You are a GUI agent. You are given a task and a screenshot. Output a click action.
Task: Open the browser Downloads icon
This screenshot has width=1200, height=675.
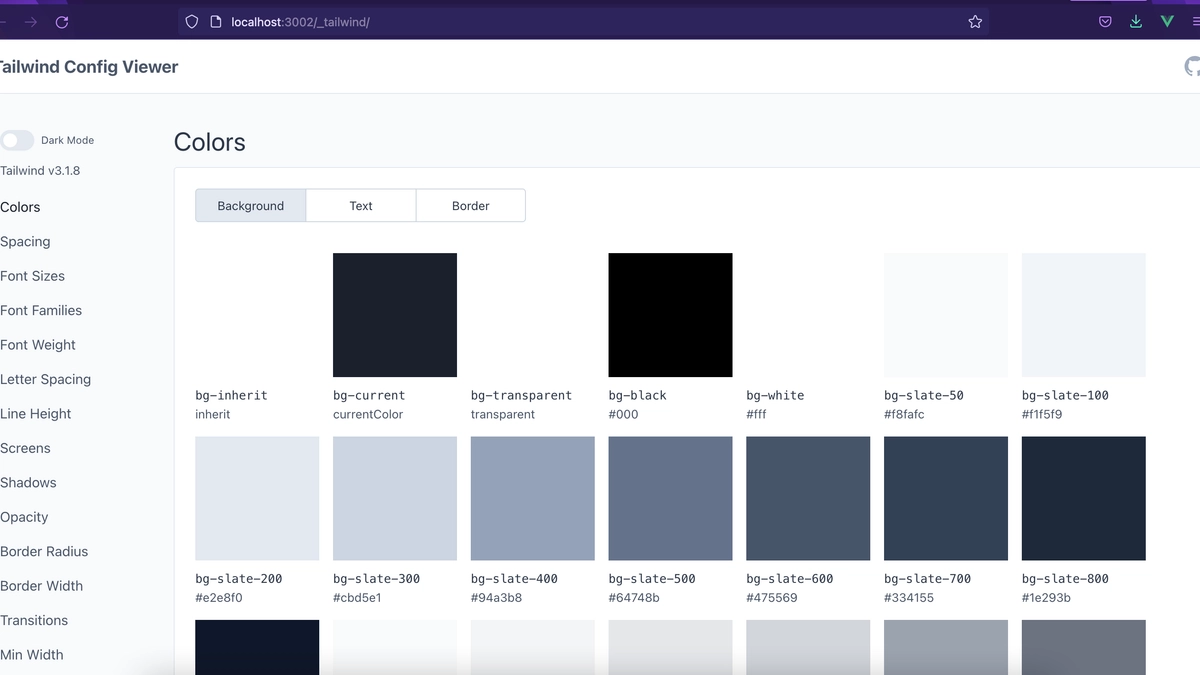coord(1135,20)
